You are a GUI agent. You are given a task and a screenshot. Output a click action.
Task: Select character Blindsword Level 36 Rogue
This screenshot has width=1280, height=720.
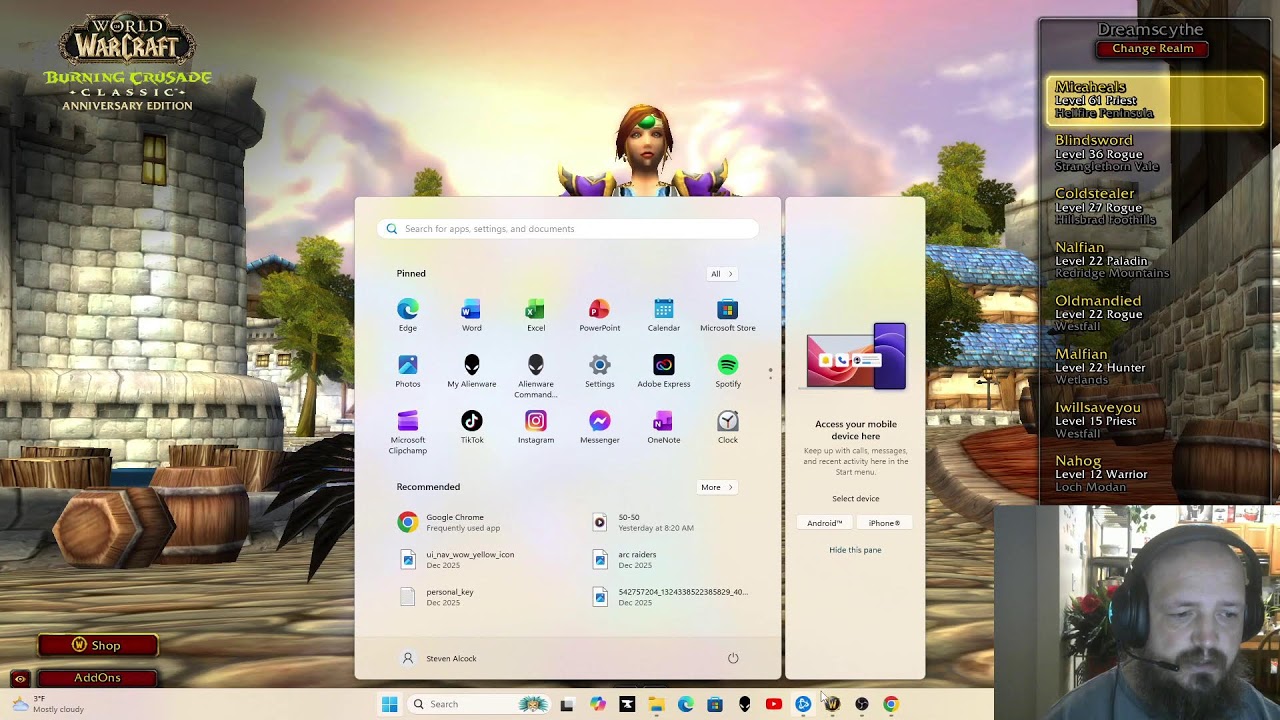(1155, 153)
